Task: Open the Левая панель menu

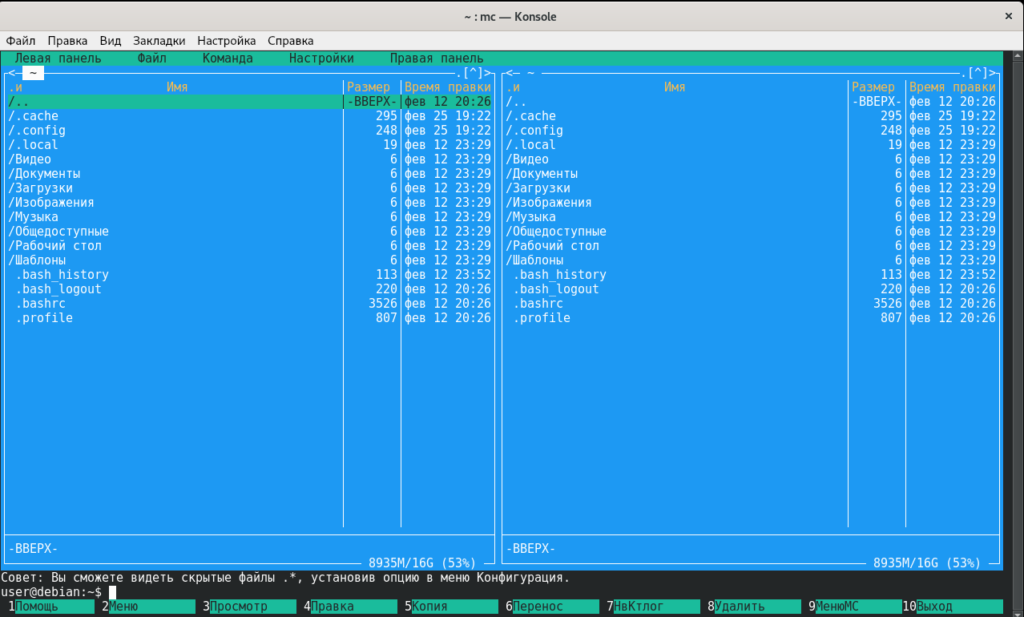Action: 57,58
